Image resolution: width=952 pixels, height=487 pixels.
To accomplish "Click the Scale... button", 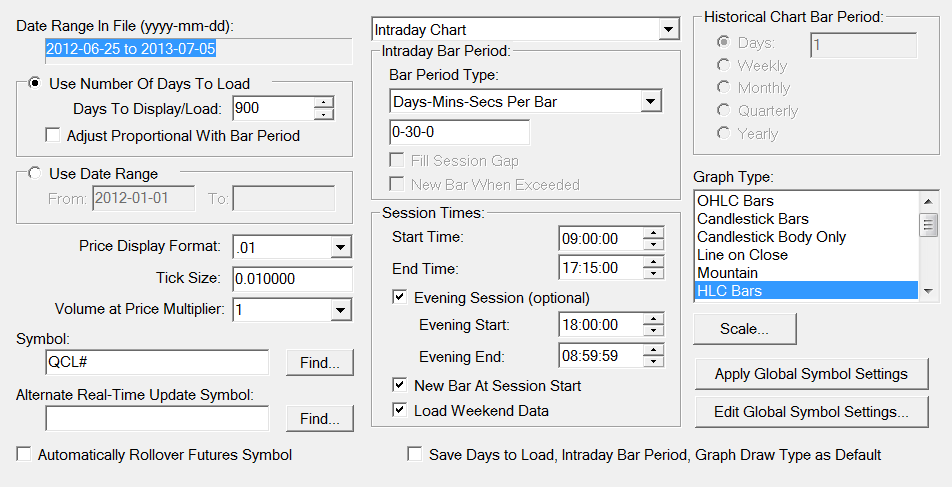I will (x=744, y=328).
